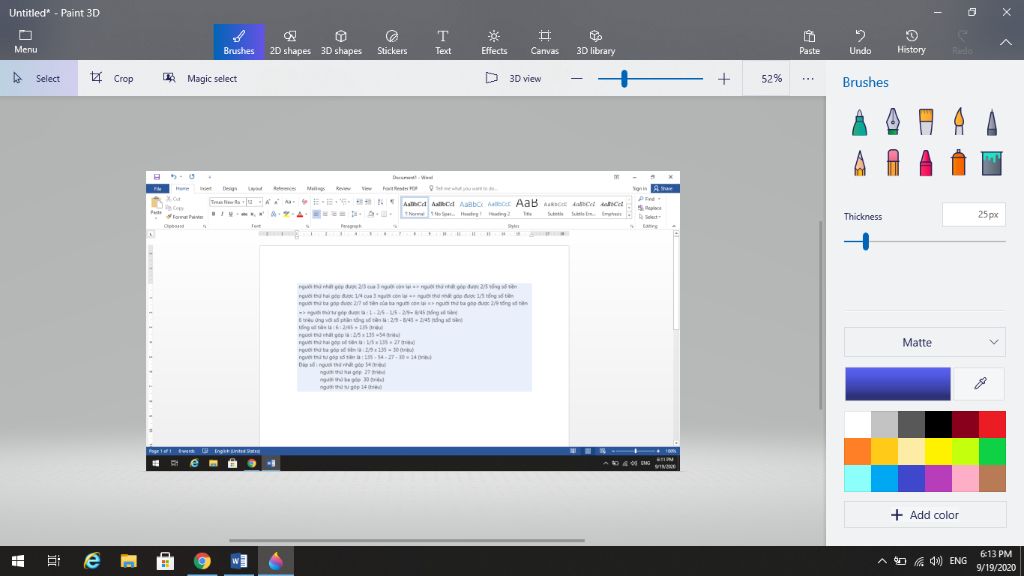Pick the white color swatch

pos(857,424)
